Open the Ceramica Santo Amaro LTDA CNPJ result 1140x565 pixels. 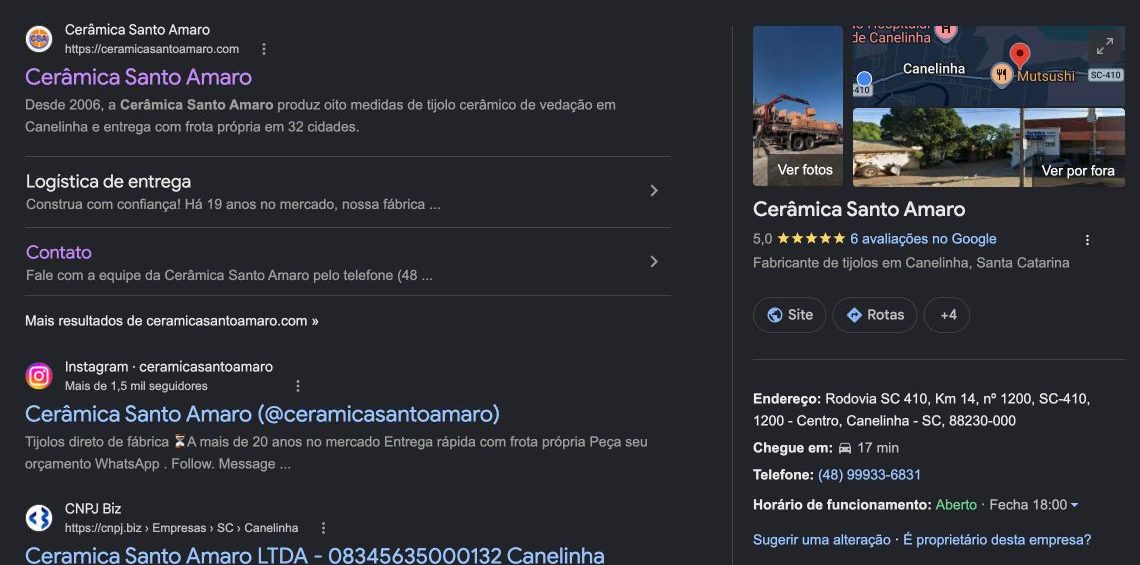pyautogui.click(x=315, y=556)
